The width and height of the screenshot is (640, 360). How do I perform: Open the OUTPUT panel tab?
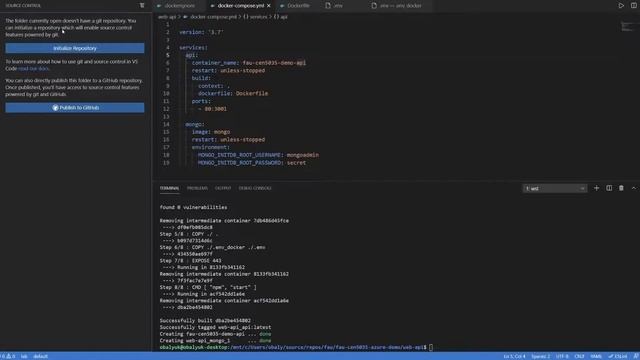pyautogui.click(x=223, y=188)
